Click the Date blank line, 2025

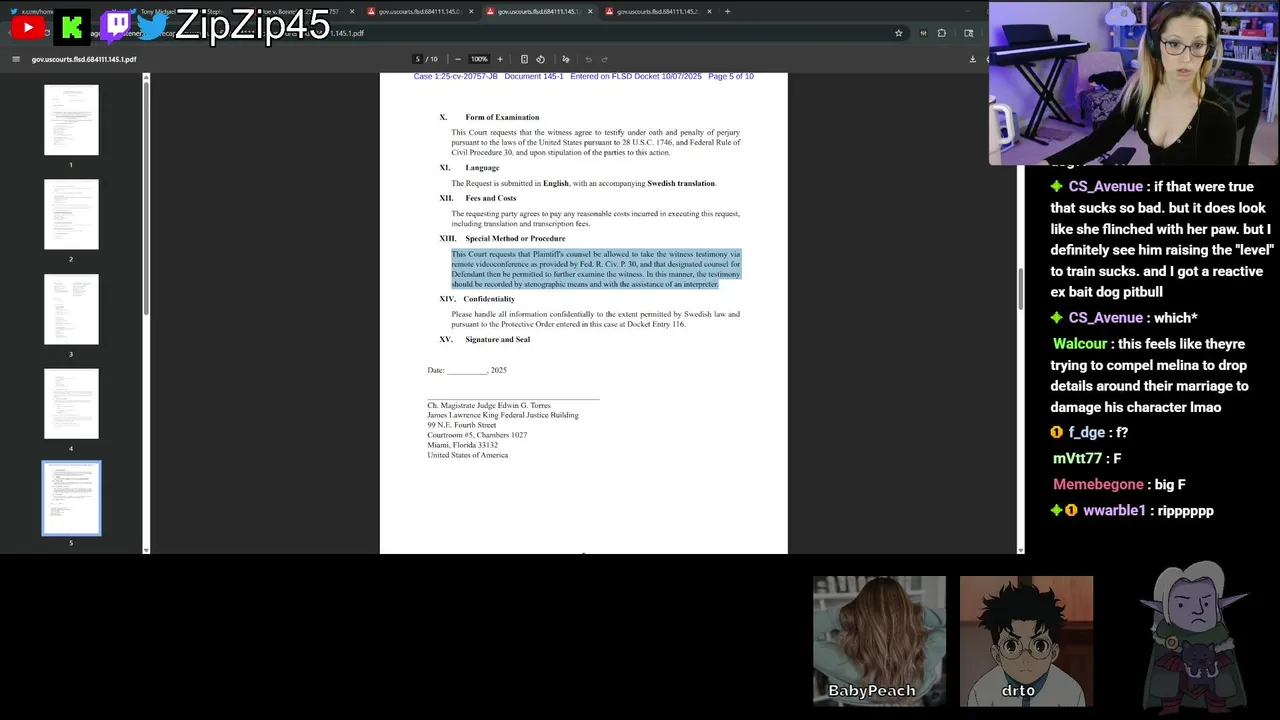(x=467, y=370)
